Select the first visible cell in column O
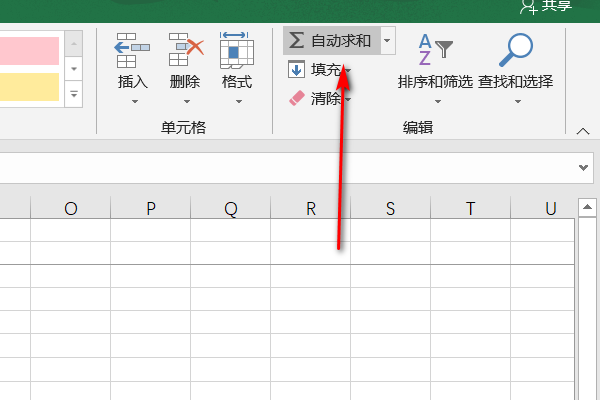 (x=70, y=230)
